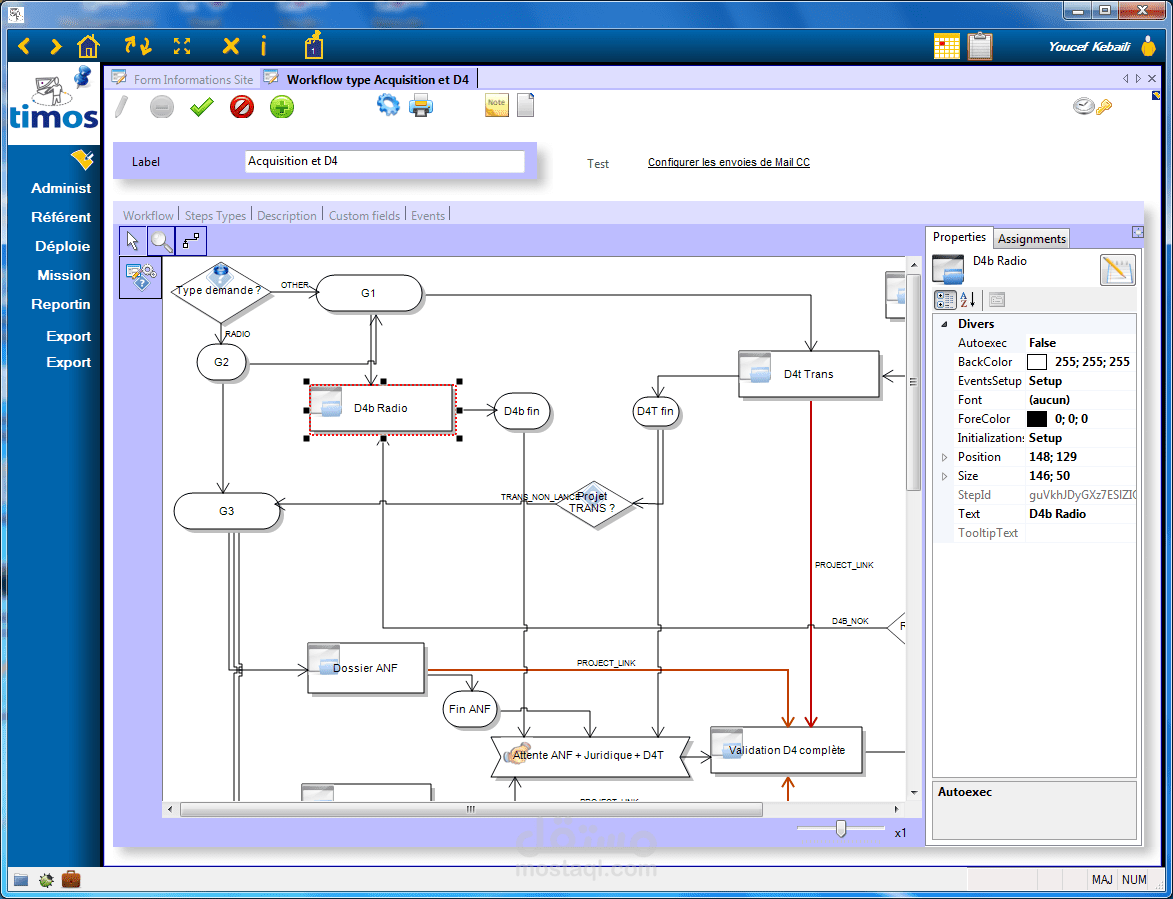Switch to categorized property view
The image size is (1173, 899).
pyautogui.click(x=945, y=300)
